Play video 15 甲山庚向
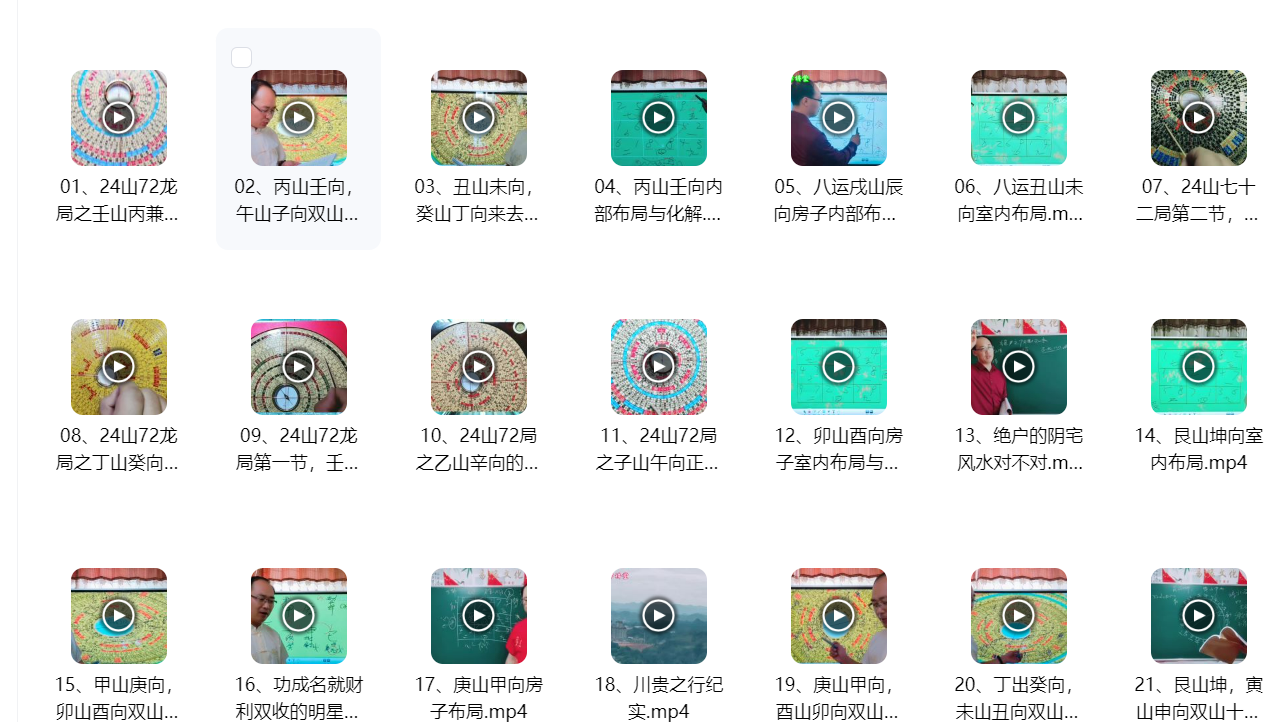Screen dimensions: 1282x722 (x=119, y=615)
